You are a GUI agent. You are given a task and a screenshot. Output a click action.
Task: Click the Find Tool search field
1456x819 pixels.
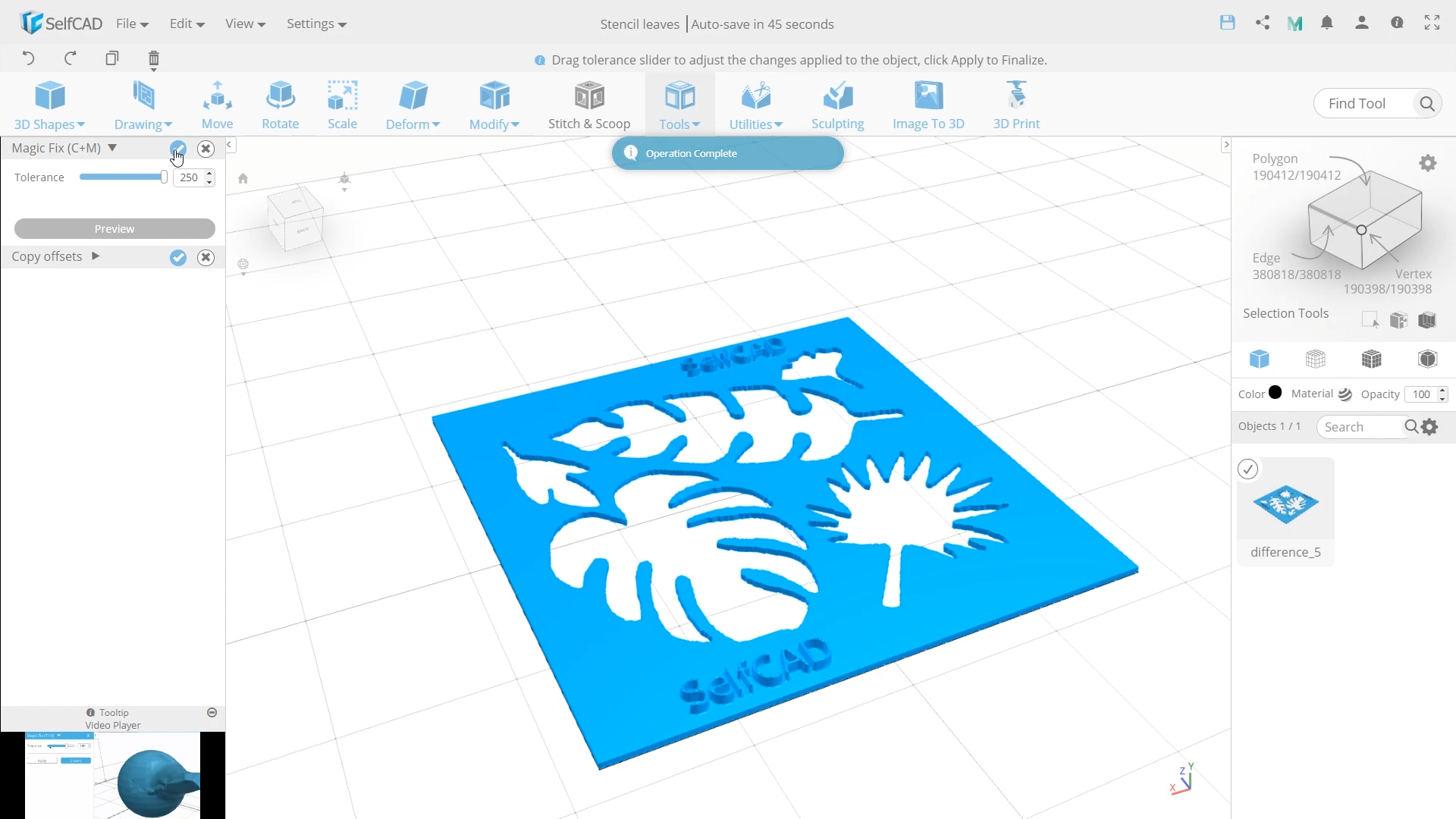(x=1365, y=103)
